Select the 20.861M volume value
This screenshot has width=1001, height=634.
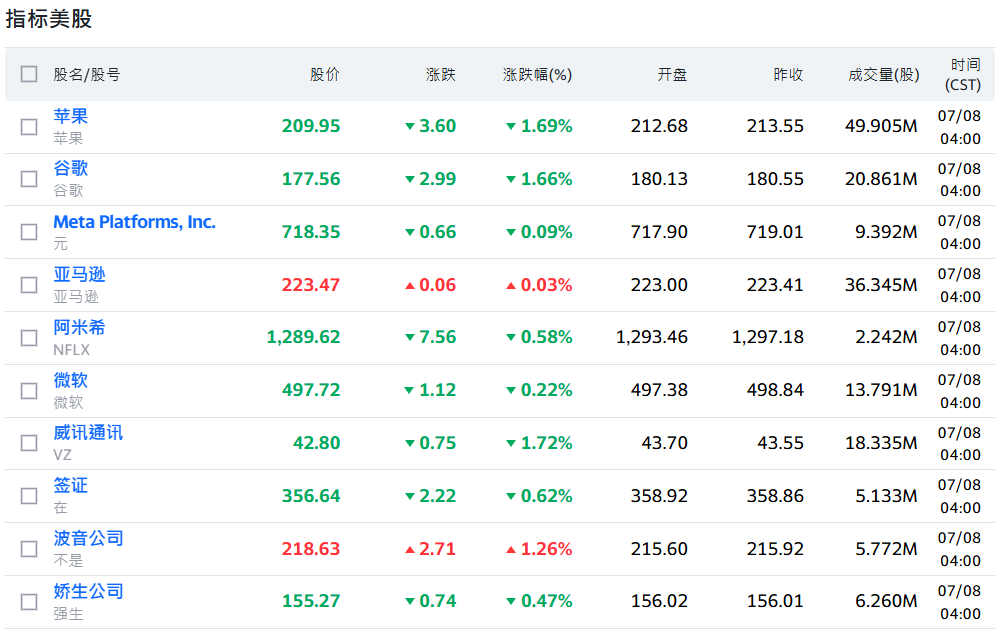point(881,179)
